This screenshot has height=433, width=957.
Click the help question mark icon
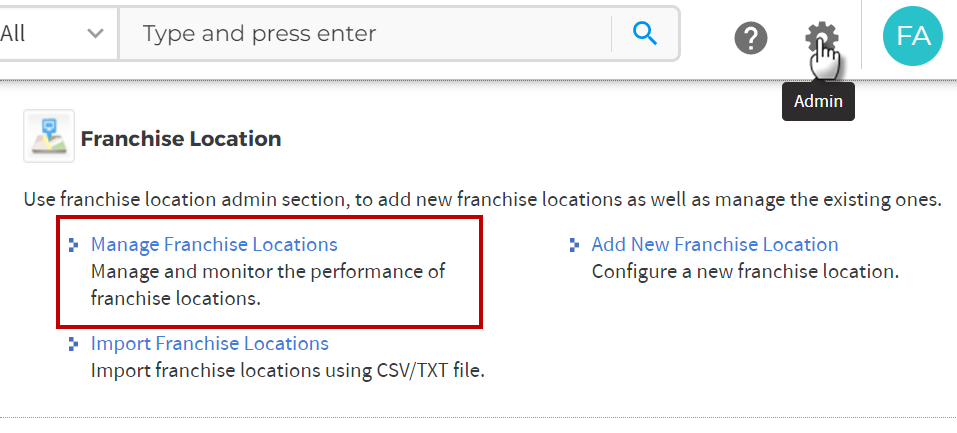tap(751, 38)
